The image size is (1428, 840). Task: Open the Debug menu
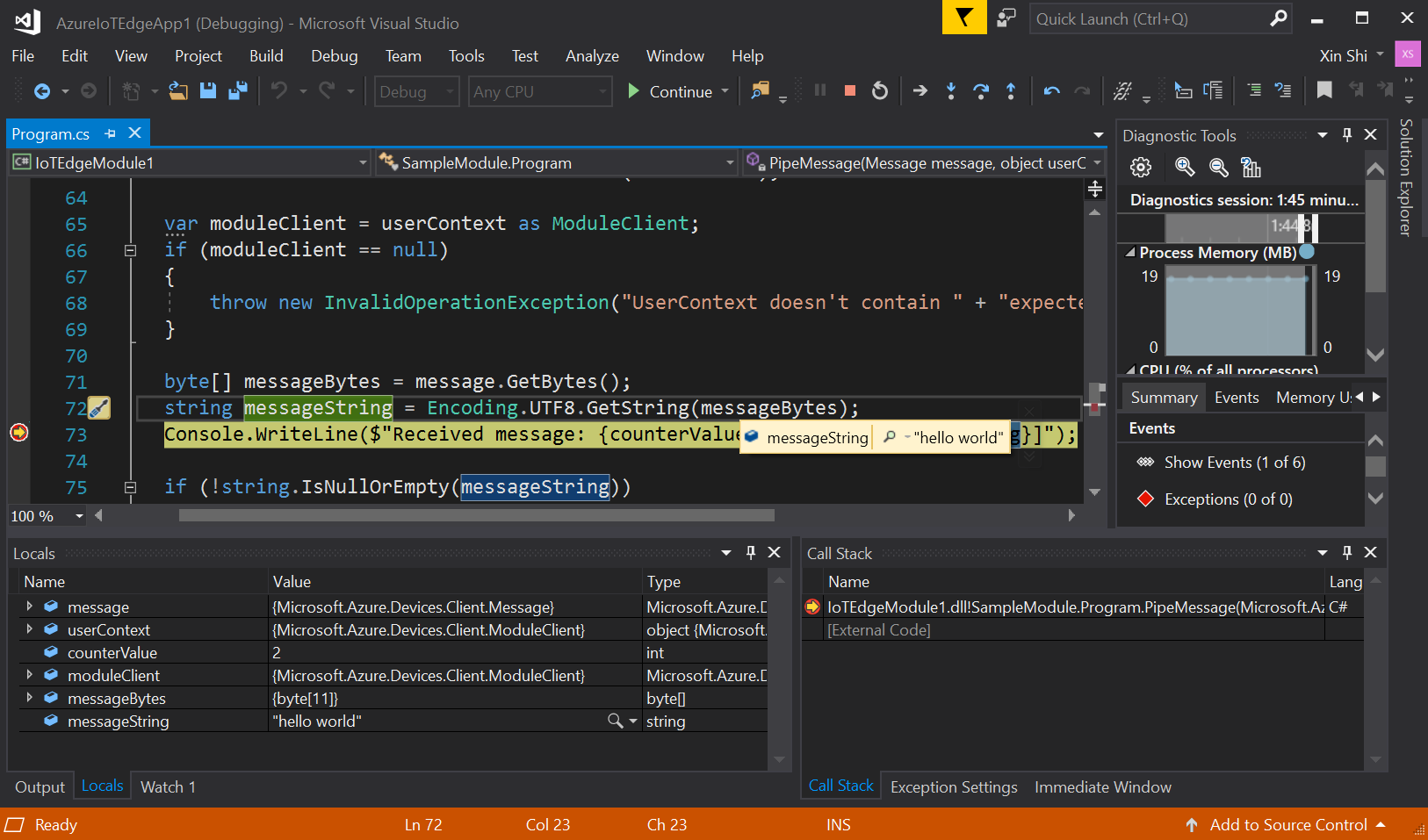click(x=334, y=55)
